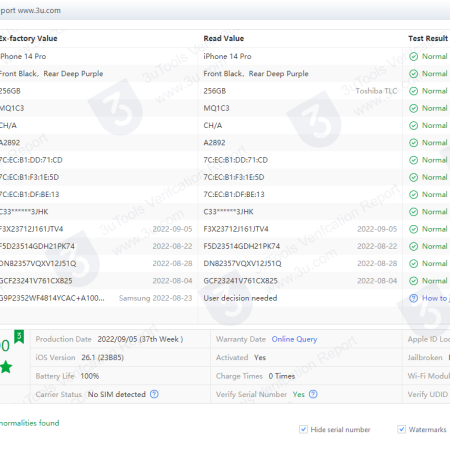450x450 pixels.
Task: Uncheck the Watermarks checkbox
Action: coord(402,429)
